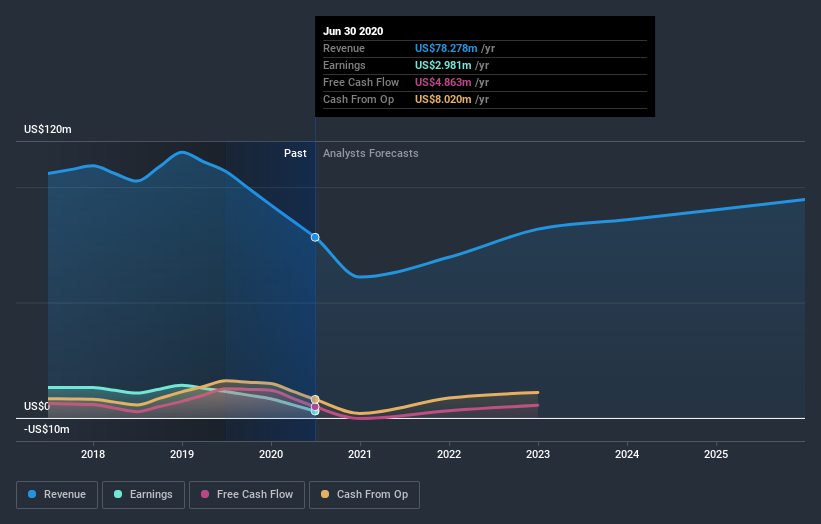The height and width of the screenshot is (524, 821).
Task: Toggle the Earnings series legend button
Action: 143,495
